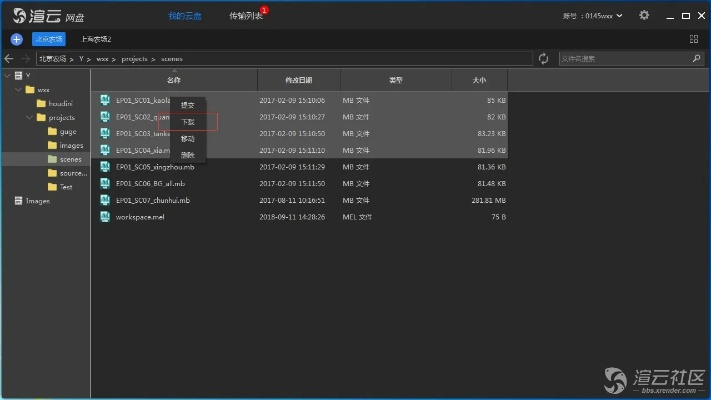Open settings via the gear icon
This screenshot has height=400, width=711.
coord(644,16)
